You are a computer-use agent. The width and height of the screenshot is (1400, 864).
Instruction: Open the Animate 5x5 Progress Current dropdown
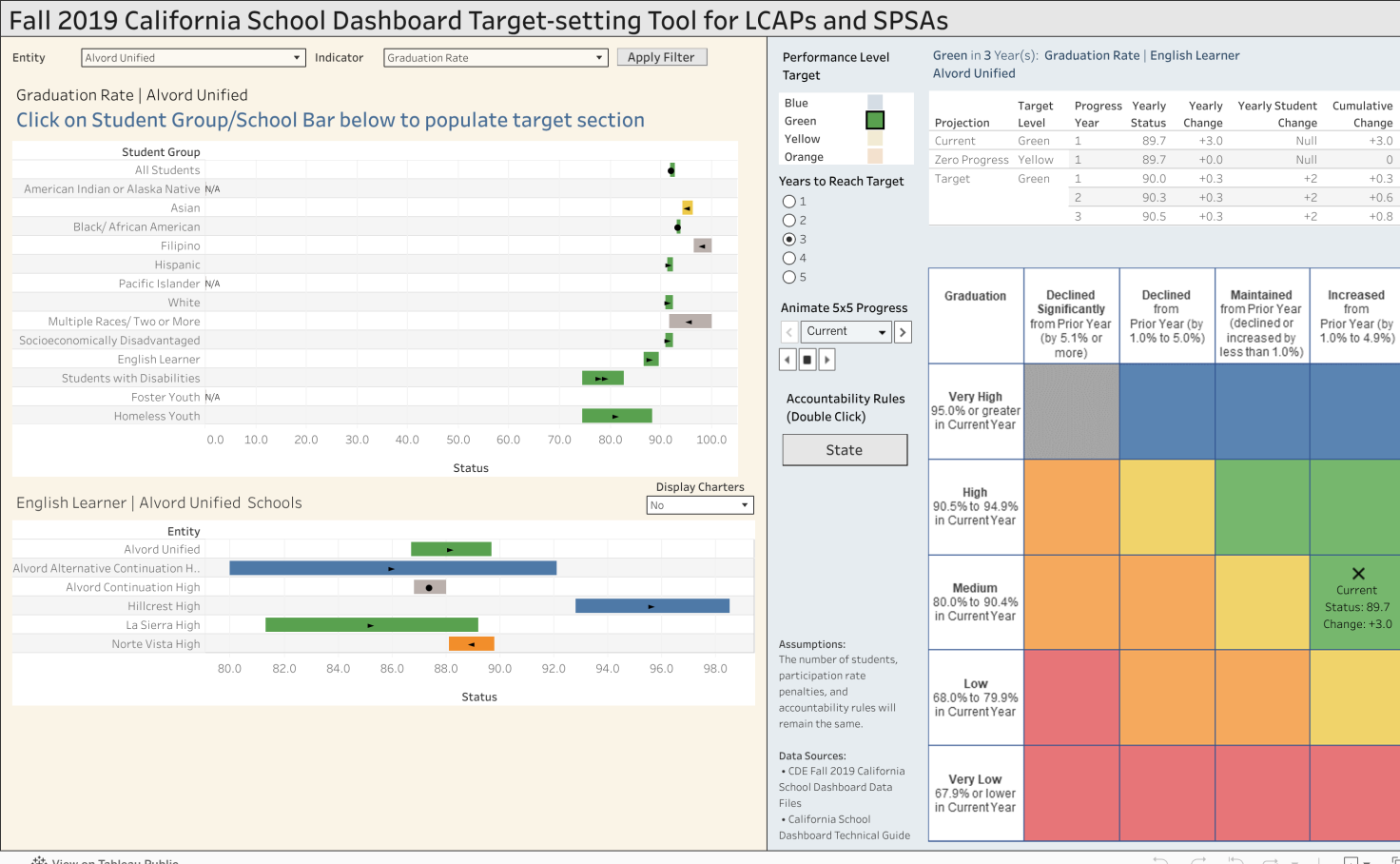point(846,331)
